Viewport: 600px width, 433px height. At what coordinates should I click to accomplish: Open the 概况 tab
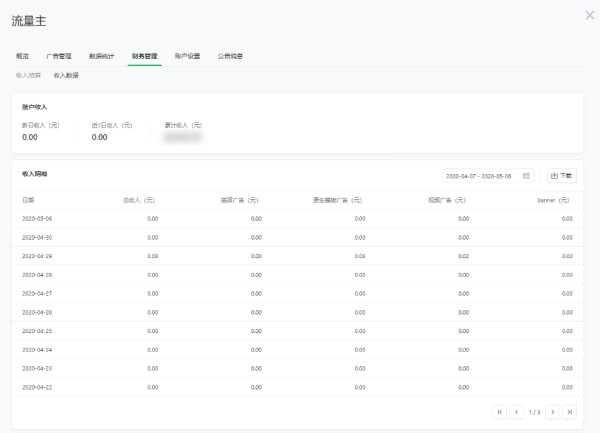22,56
